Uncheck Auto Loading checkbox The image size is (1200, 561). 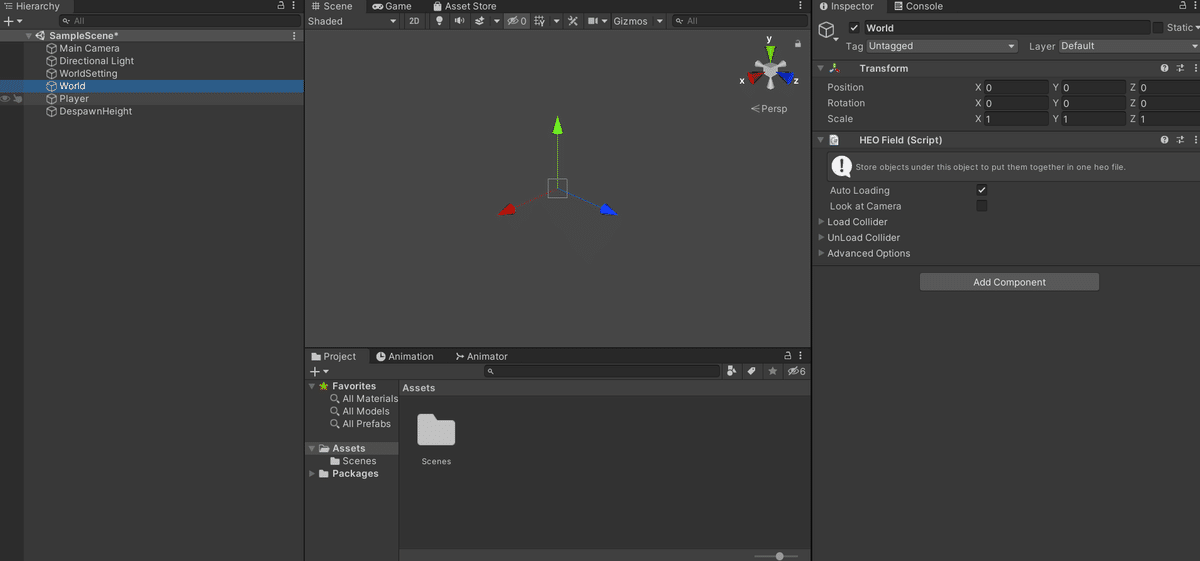point(982,190)
